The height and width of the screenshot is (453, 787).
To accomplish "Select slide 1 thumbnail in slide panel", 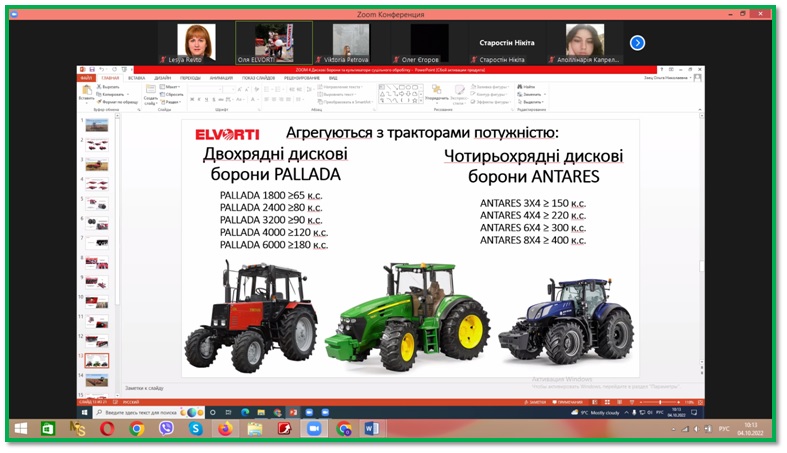I will [97, 125].
